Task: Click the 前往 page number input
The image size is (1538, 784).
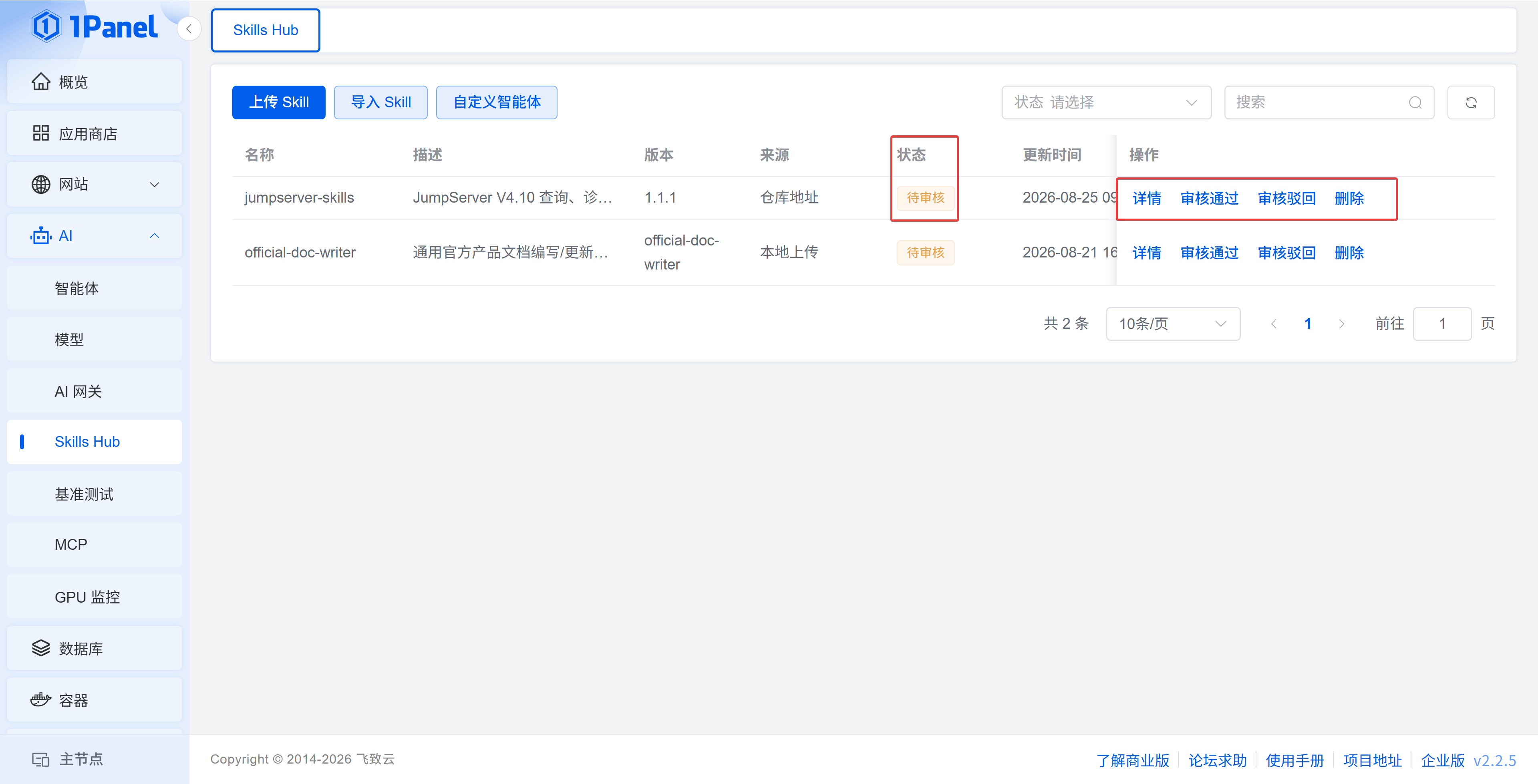Action: (1442, 324)
